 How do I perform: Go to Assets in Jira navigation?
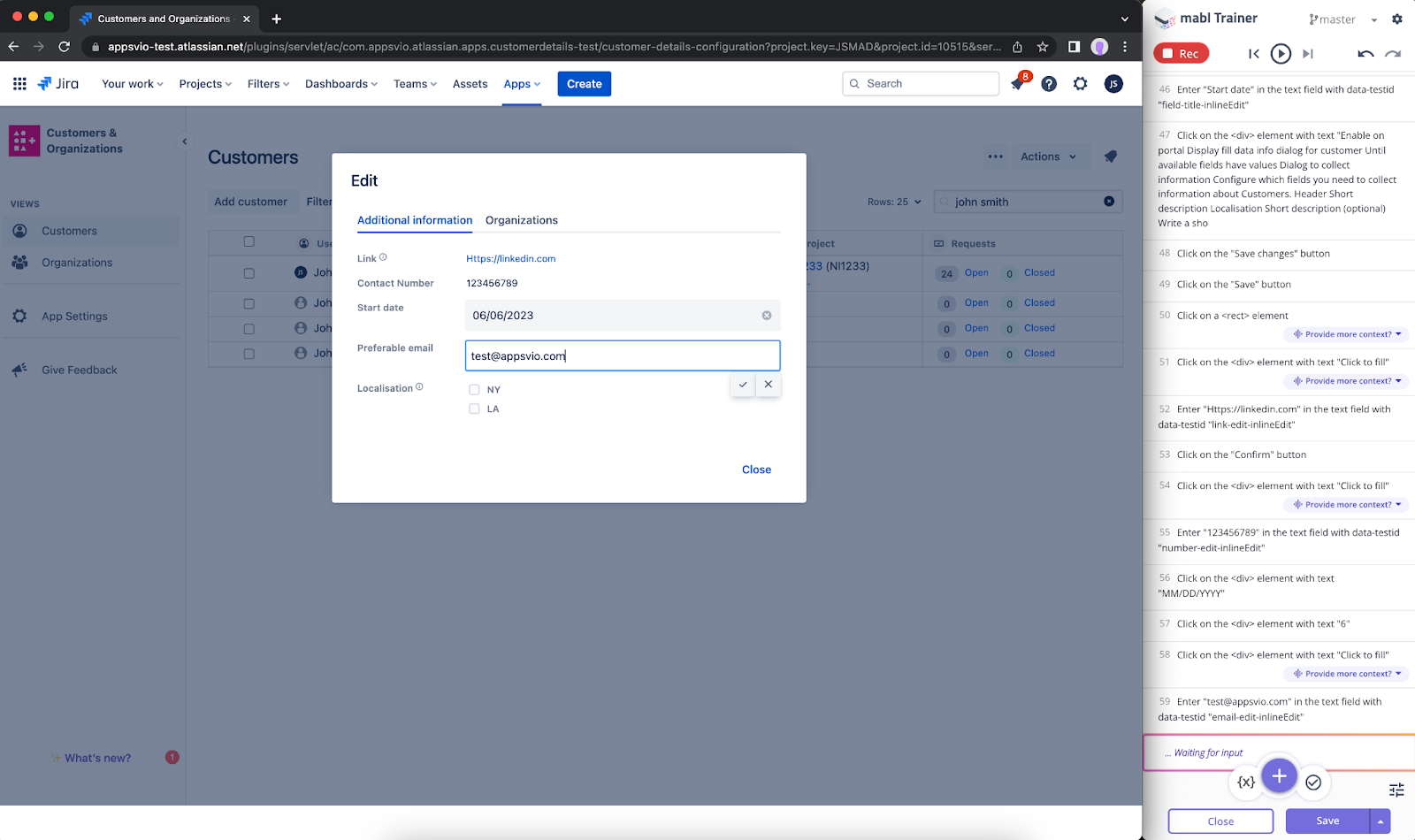click(470, 84)
